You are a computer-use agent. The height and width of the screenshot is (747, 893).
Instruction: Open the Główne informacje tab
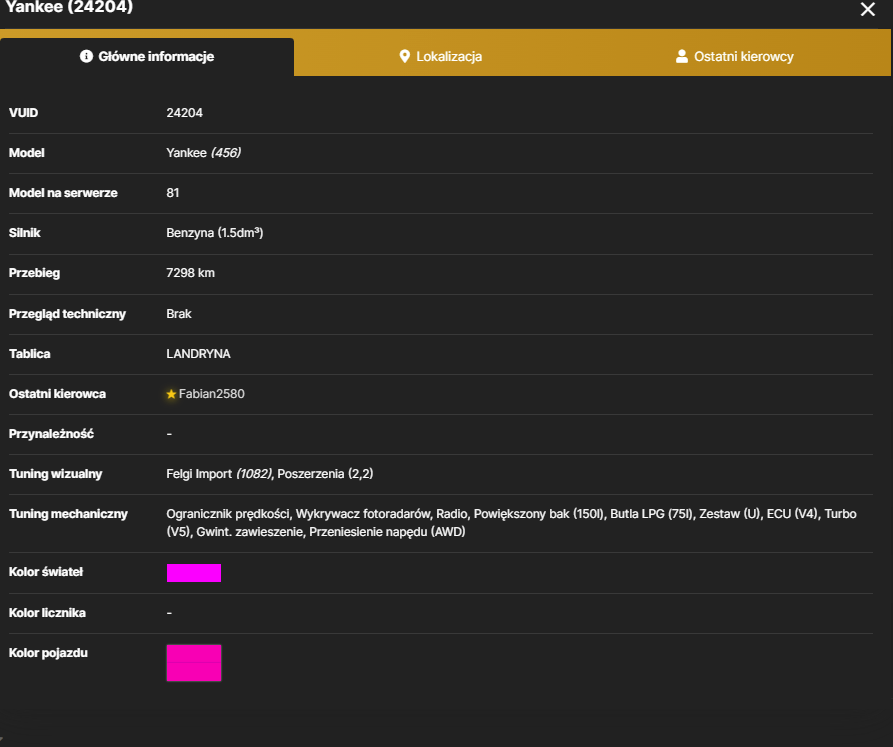click(147, 56)
